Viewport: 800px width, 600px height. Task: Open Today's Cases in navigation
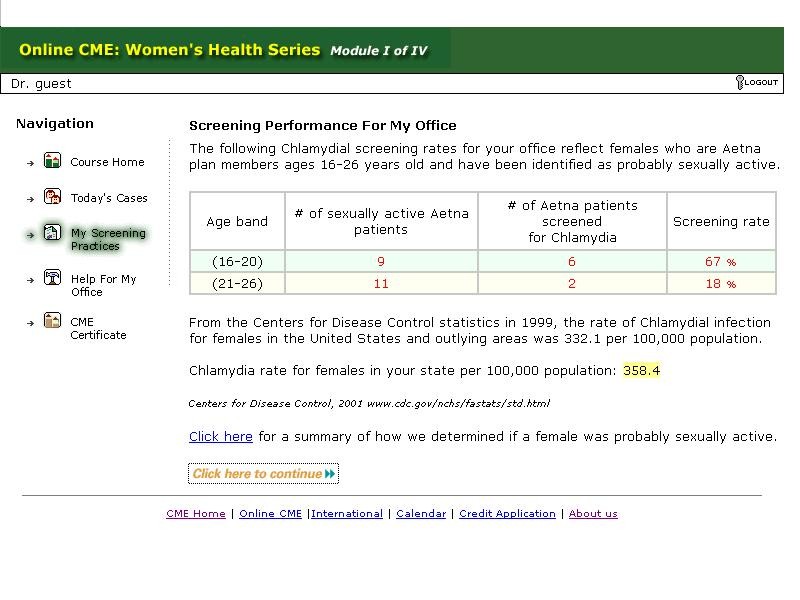click(x=109, y=198)
